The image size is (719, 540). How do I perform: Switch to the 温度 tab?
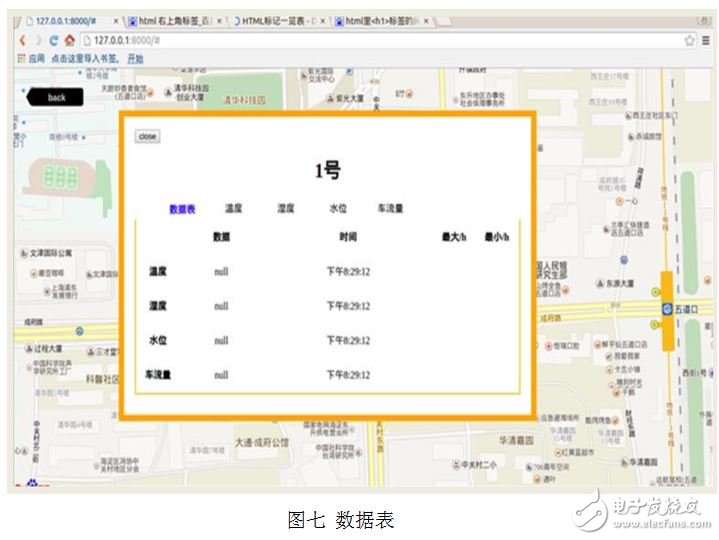[x=234, y=209]
